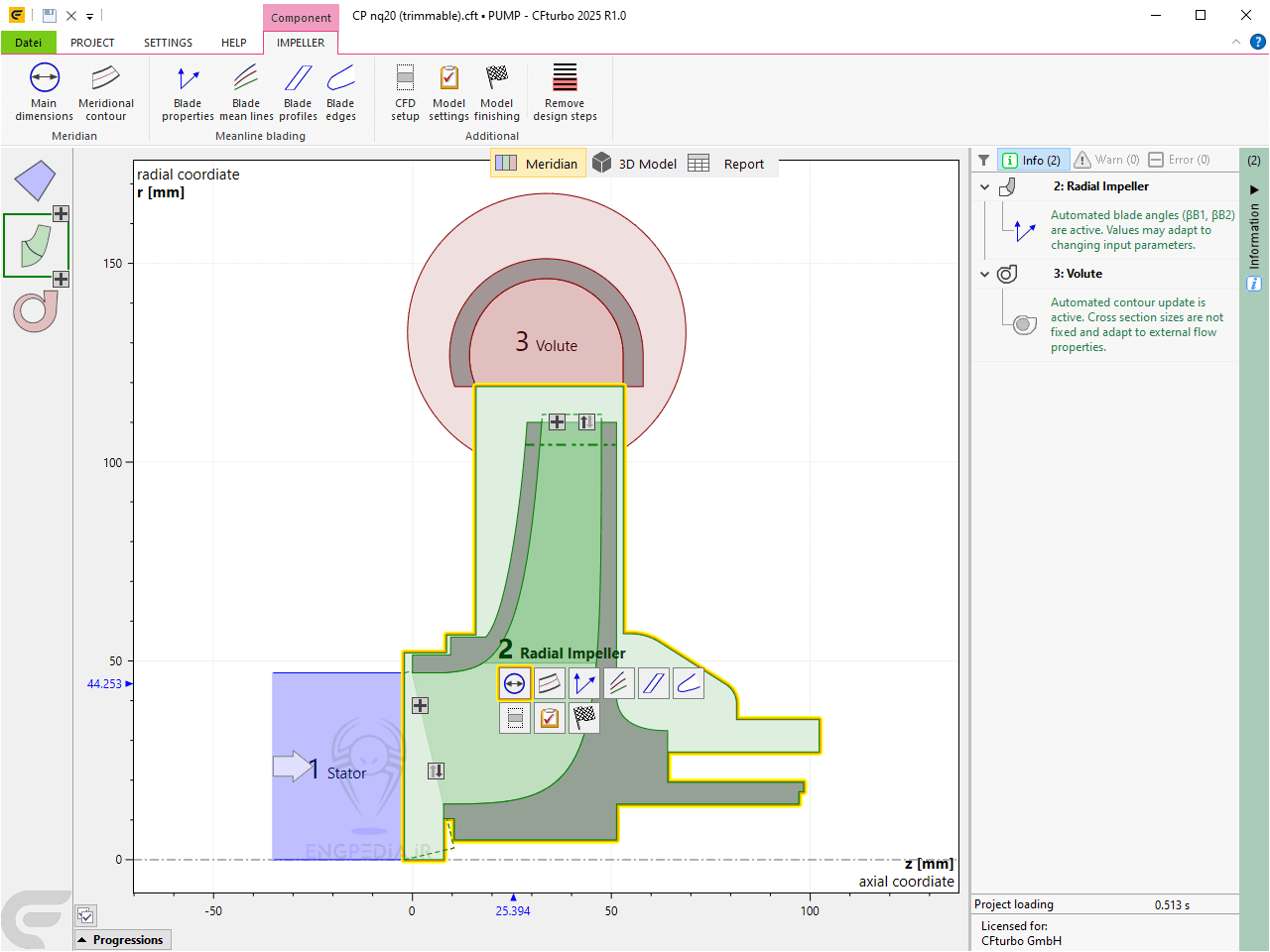
Task: Open the quick access toolbar dropdown arrow
Action: pyautogui.click(x=89, y=17)
